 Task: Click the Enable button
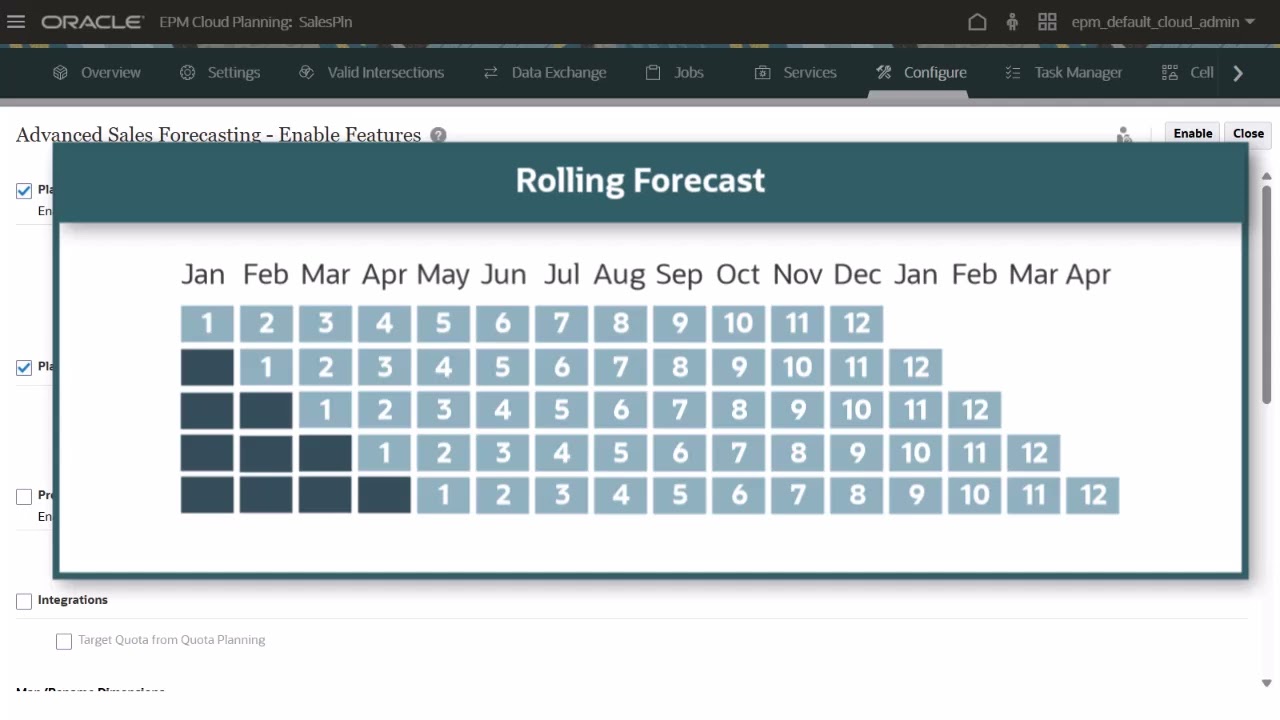pos(1193,133)
